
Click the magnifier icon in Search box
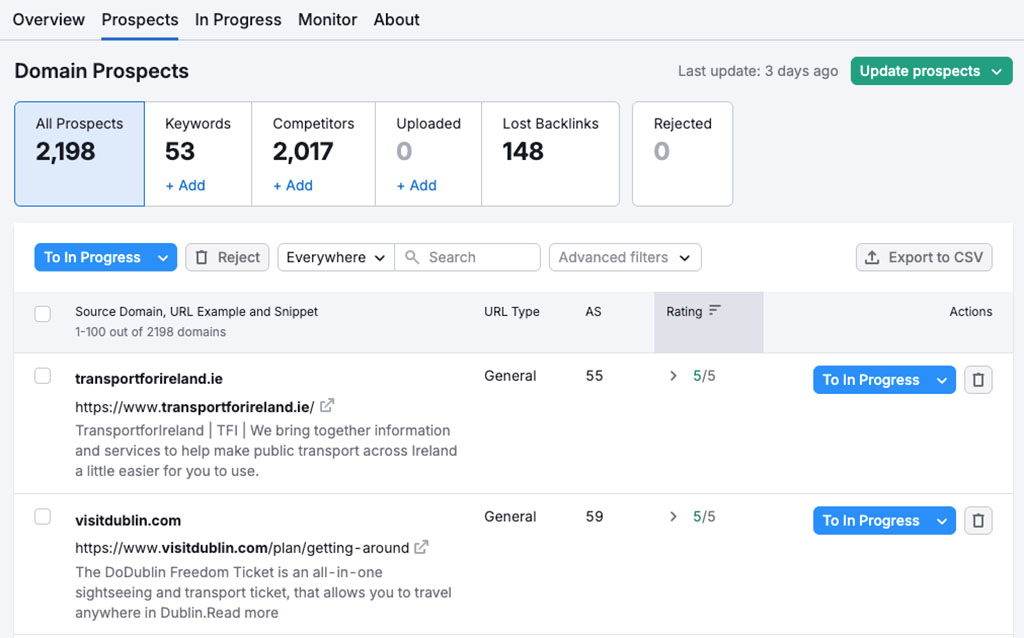pos(411,257)
